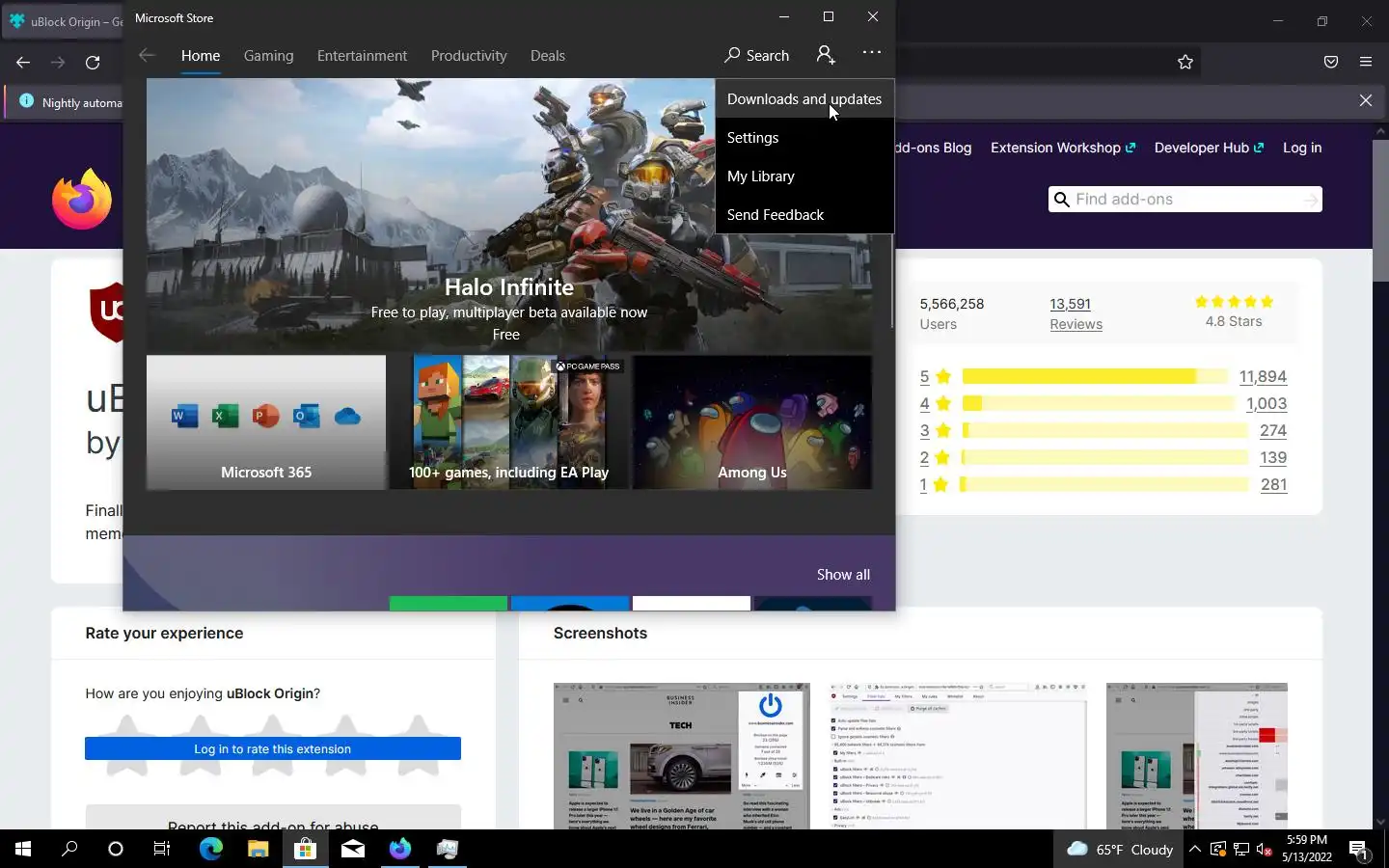Click the Firefox logo on add-ons page
Screen dimensions: 1389x868
(82, 200)
